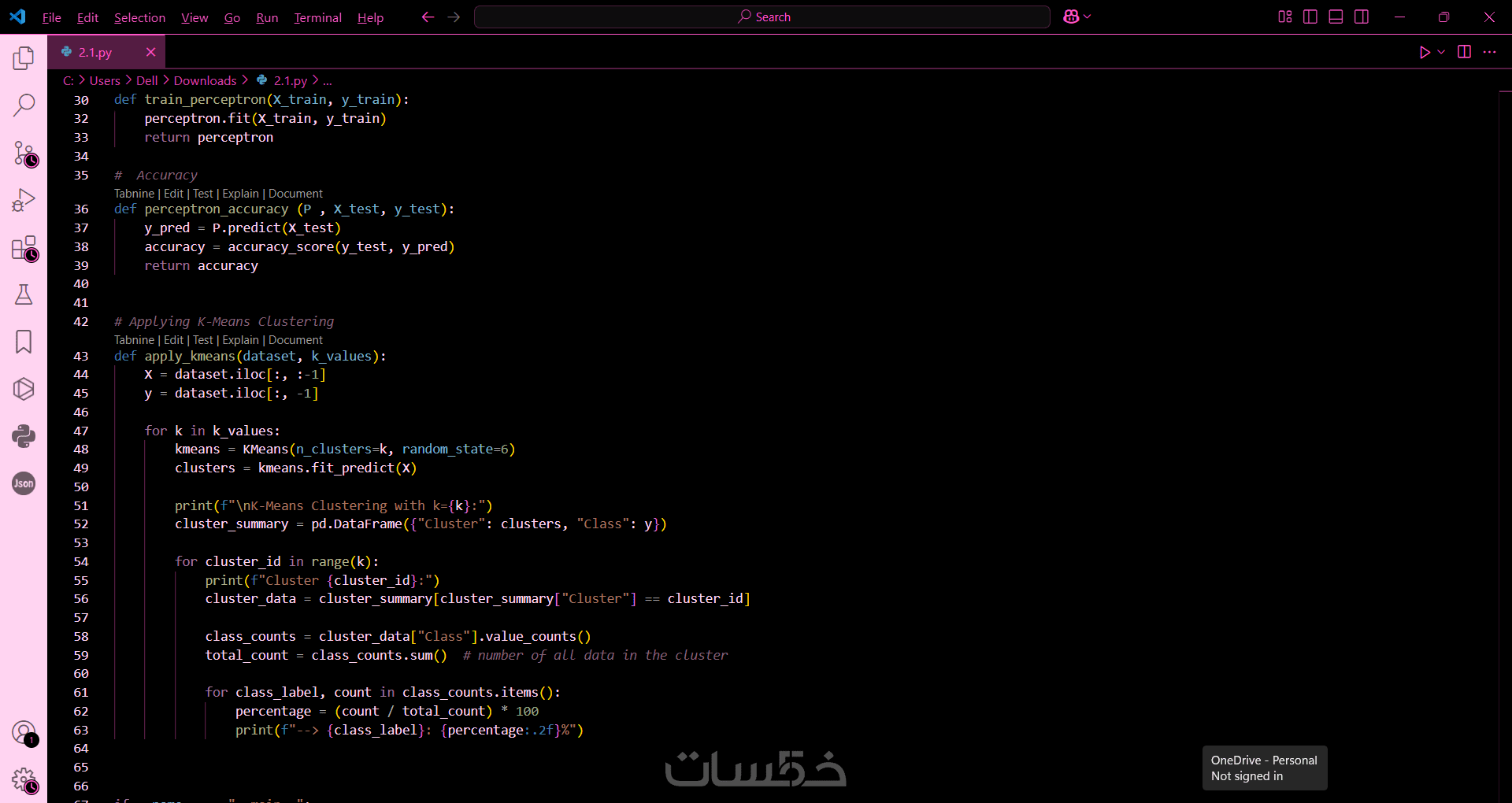
Task: Expand the run options dropdown arrow
Action: [x=1441, y=52]
